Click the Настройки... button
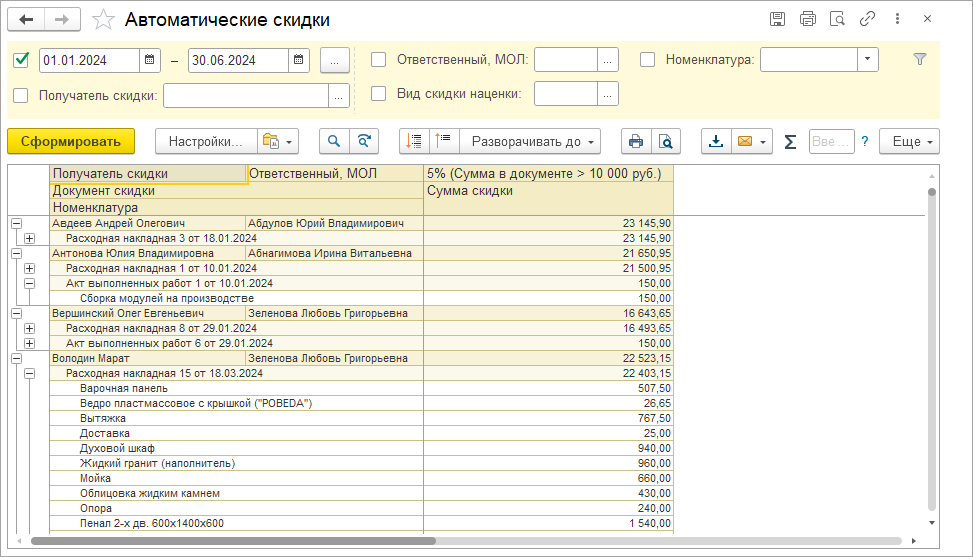 [206, 142]
